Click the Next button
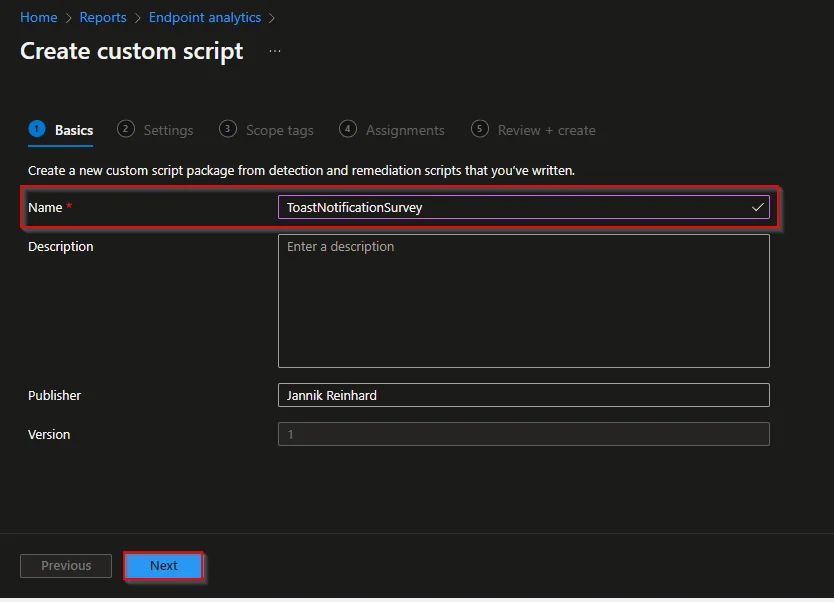Image resolution: width=834 pixels, height=602 pixels. [x=163, y=565]
